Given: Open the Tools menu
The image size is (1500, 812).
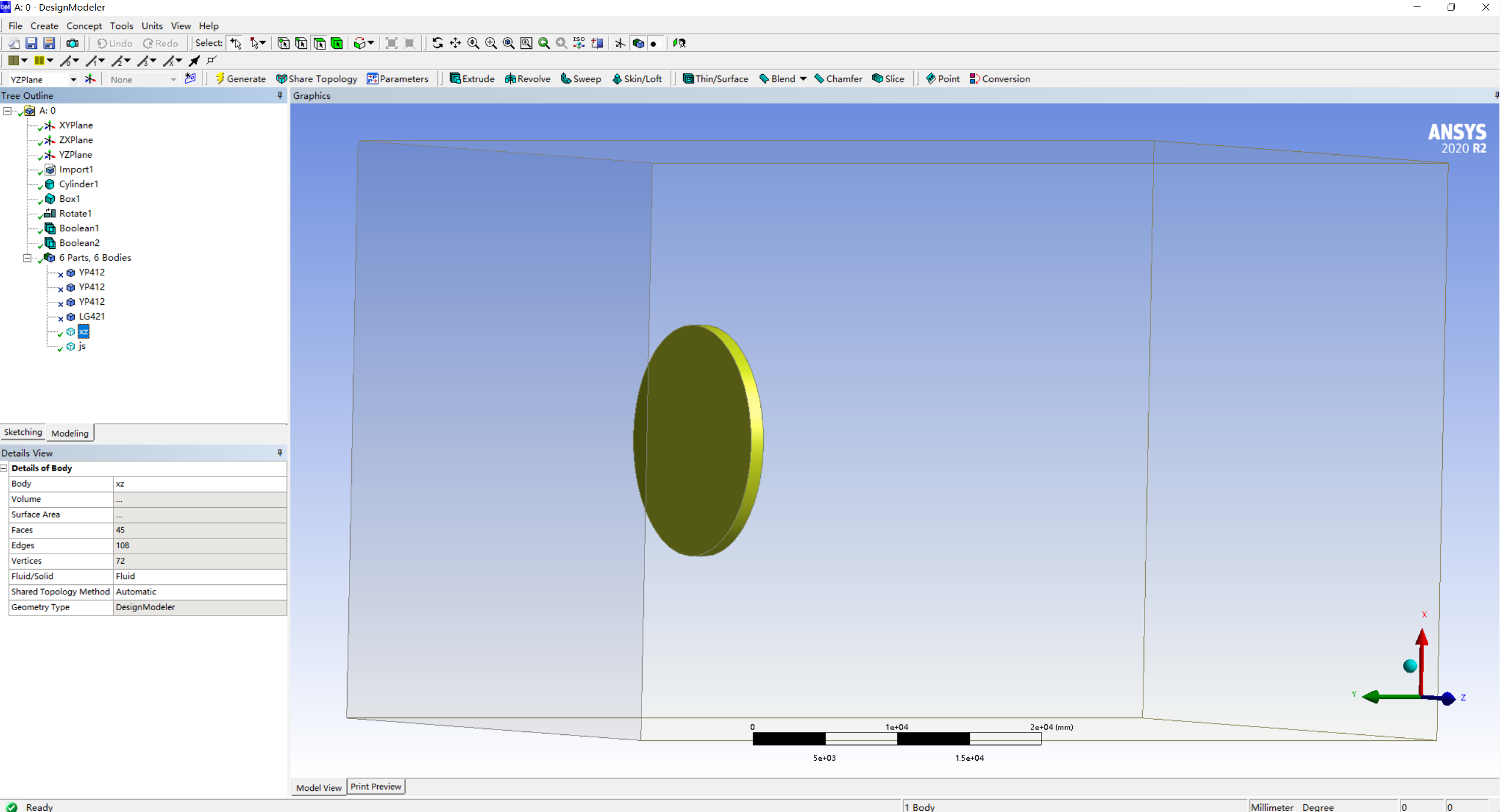Looking at the screenshot, I should click(x=121, y=25).
